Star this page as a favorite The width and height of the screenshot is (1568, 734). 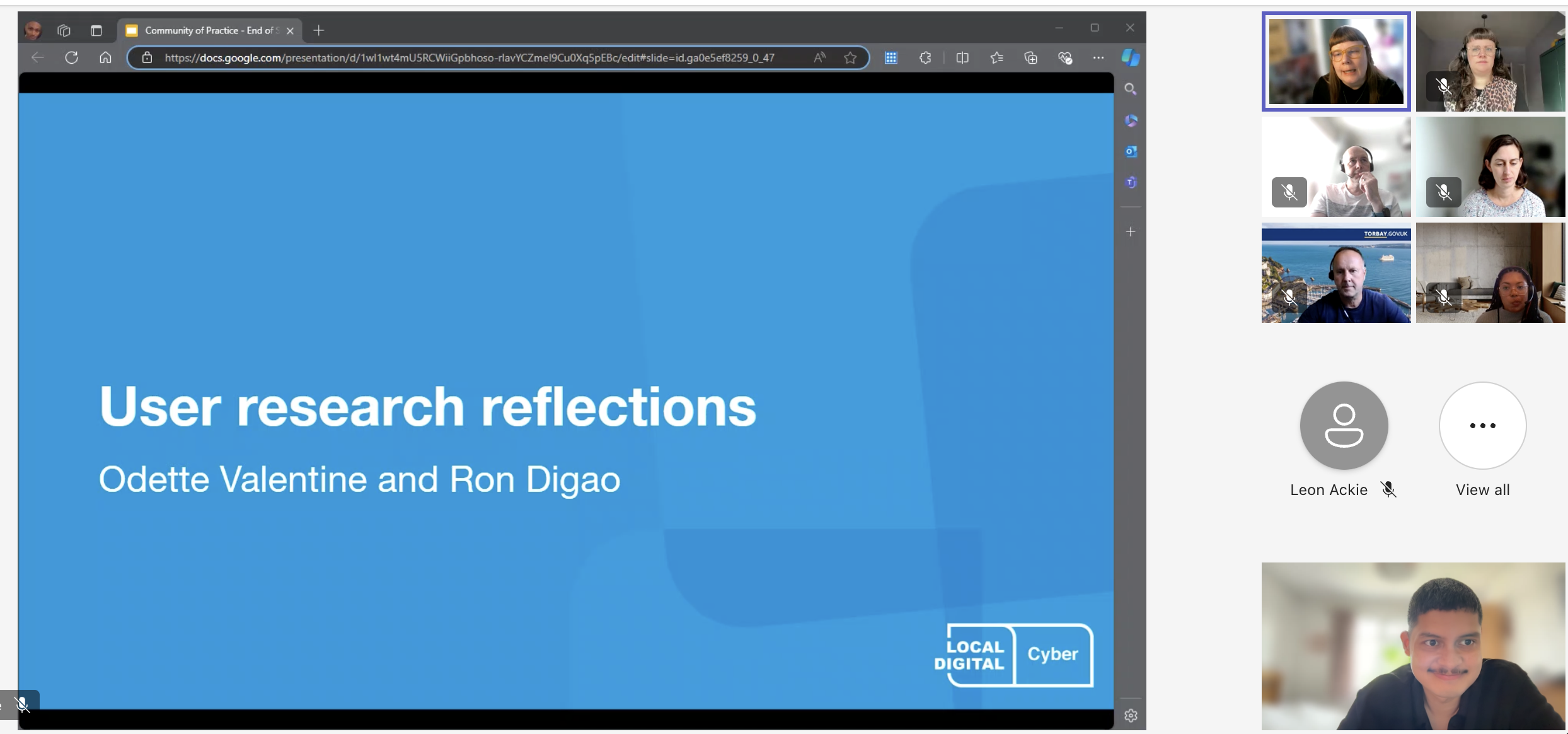click(x=850, y=57)
